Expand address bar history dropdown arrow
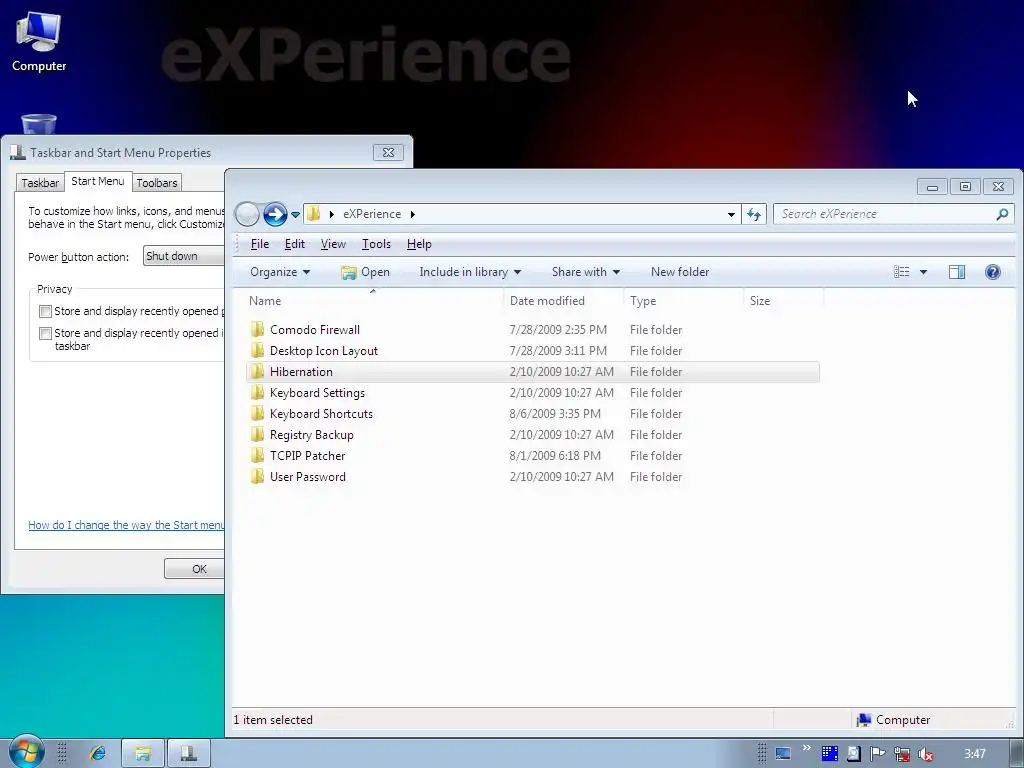This screenshot has height=768, width=1024. [x=731, y=214]
